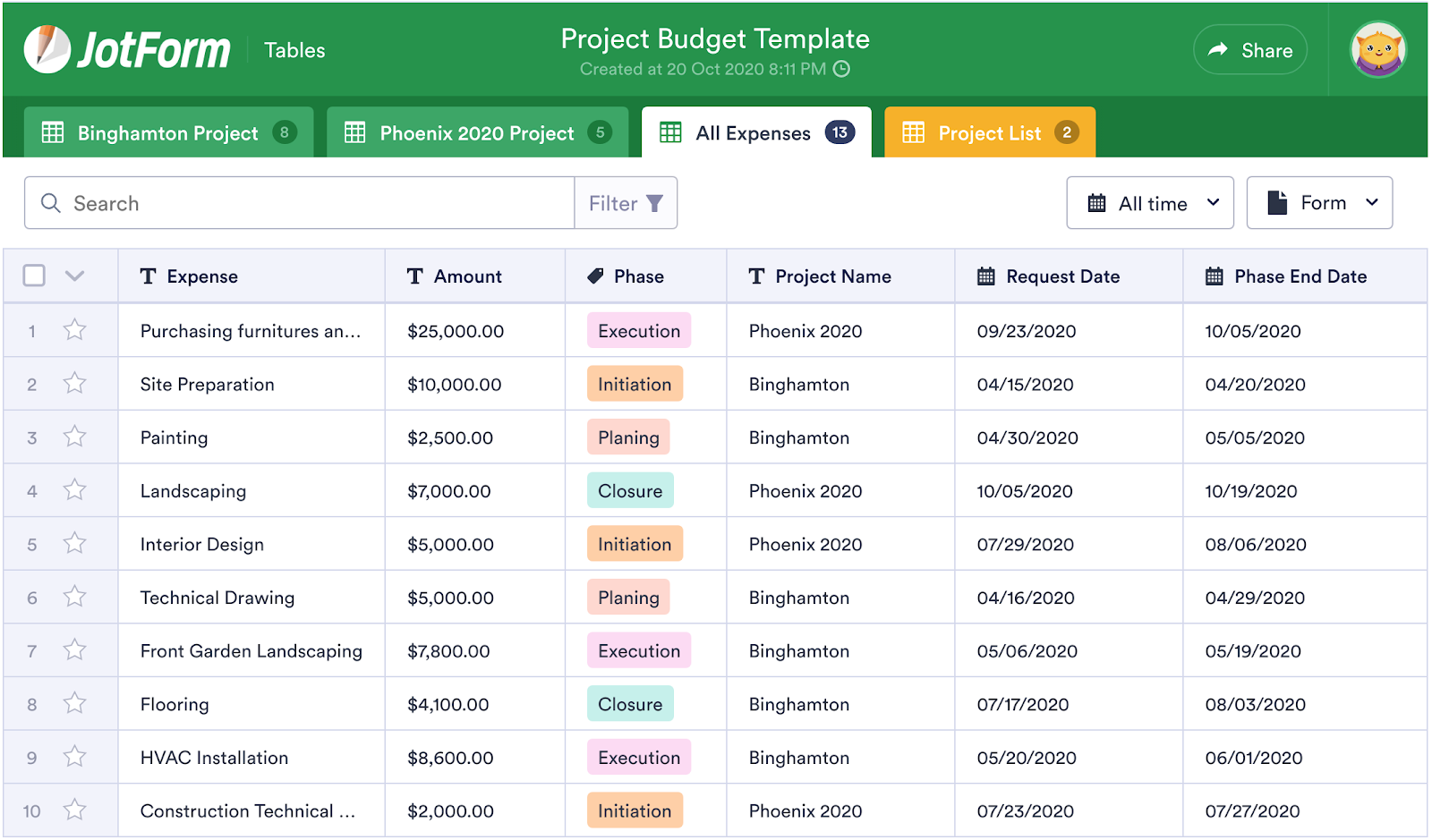
Task: Click the user avatar icon
Action: 1377,50
